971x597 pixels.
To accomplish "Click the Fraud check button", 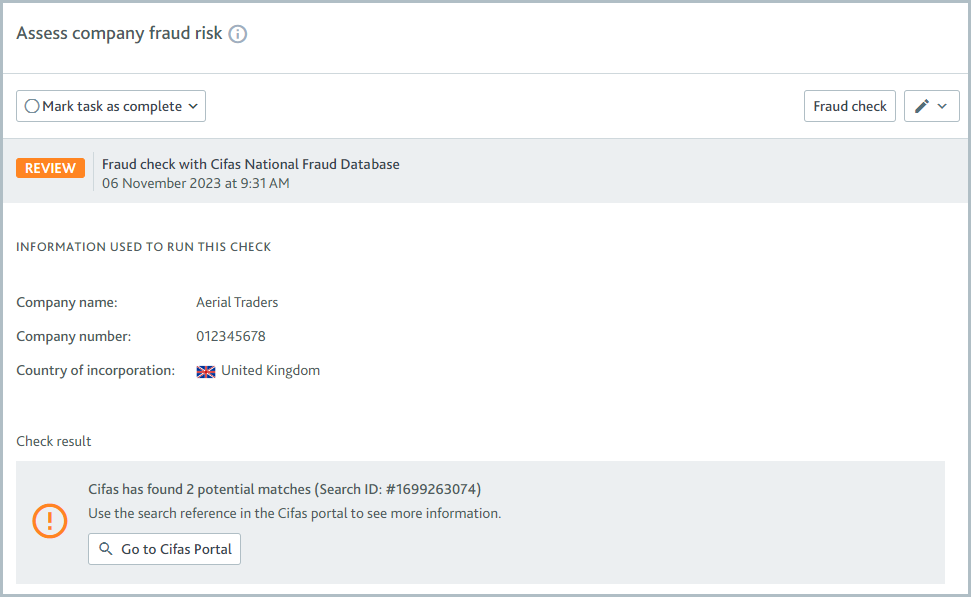I will [849, 105].
